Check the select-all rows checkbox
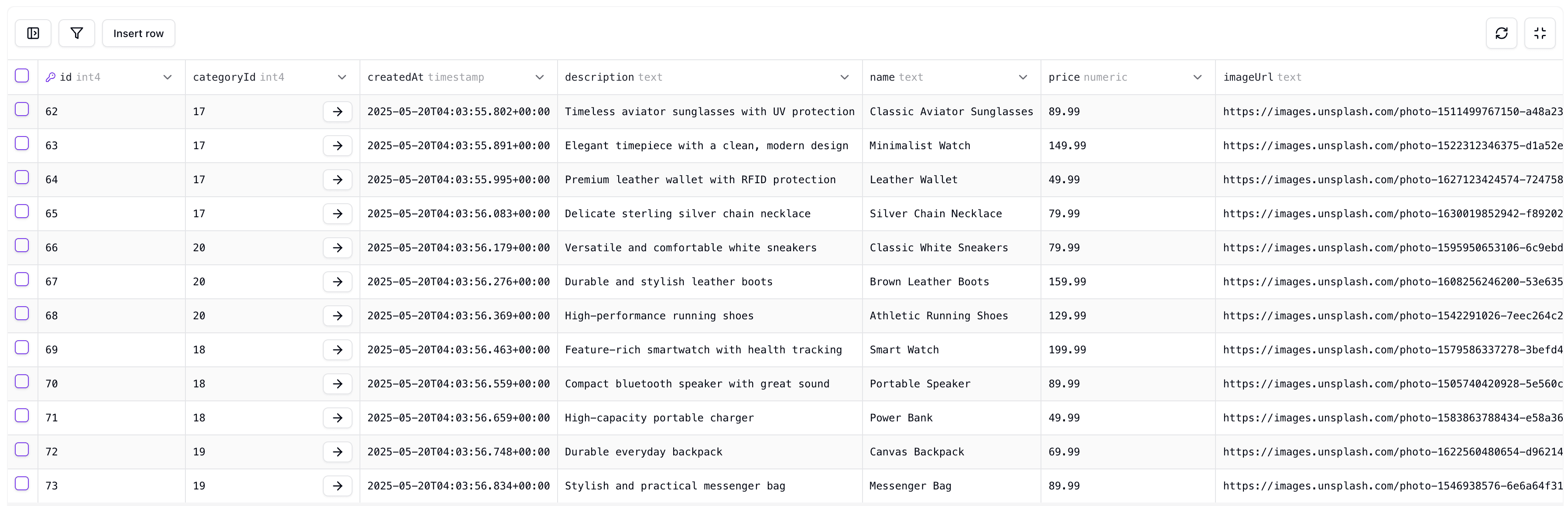The height and width of the screenshot is (506, 1568). (x=22, y=75)
